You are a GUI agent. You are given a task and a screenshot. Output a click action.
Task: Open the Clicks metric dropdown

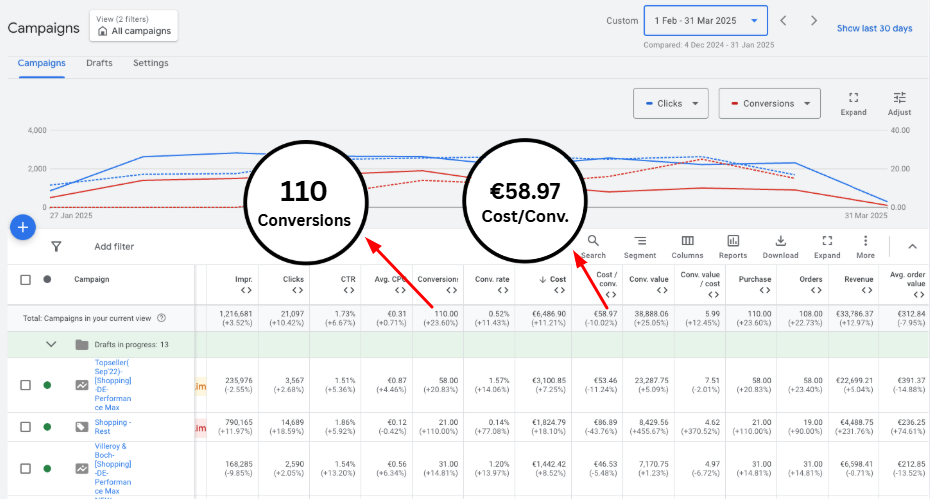click(x=670, y=103)
